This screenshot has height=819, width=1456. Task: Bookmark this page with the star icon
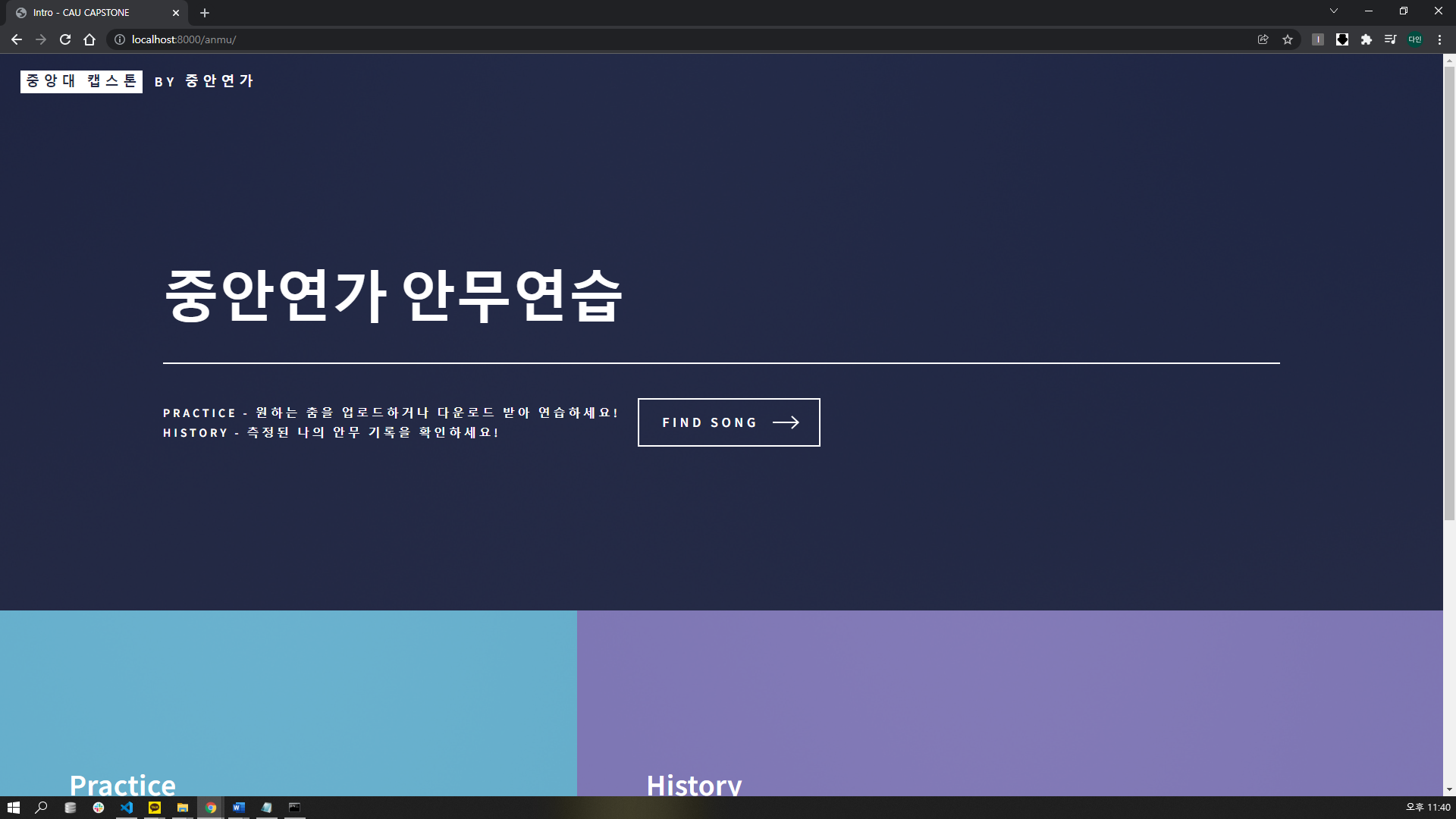coord(1288,39)
